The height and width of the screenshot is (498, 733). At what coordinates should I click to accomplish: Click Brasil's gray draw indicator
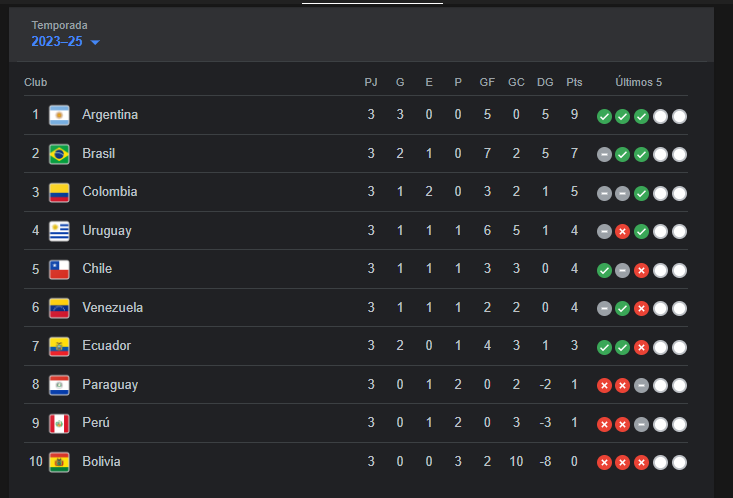pyautogui.click(x=604, y=155)
